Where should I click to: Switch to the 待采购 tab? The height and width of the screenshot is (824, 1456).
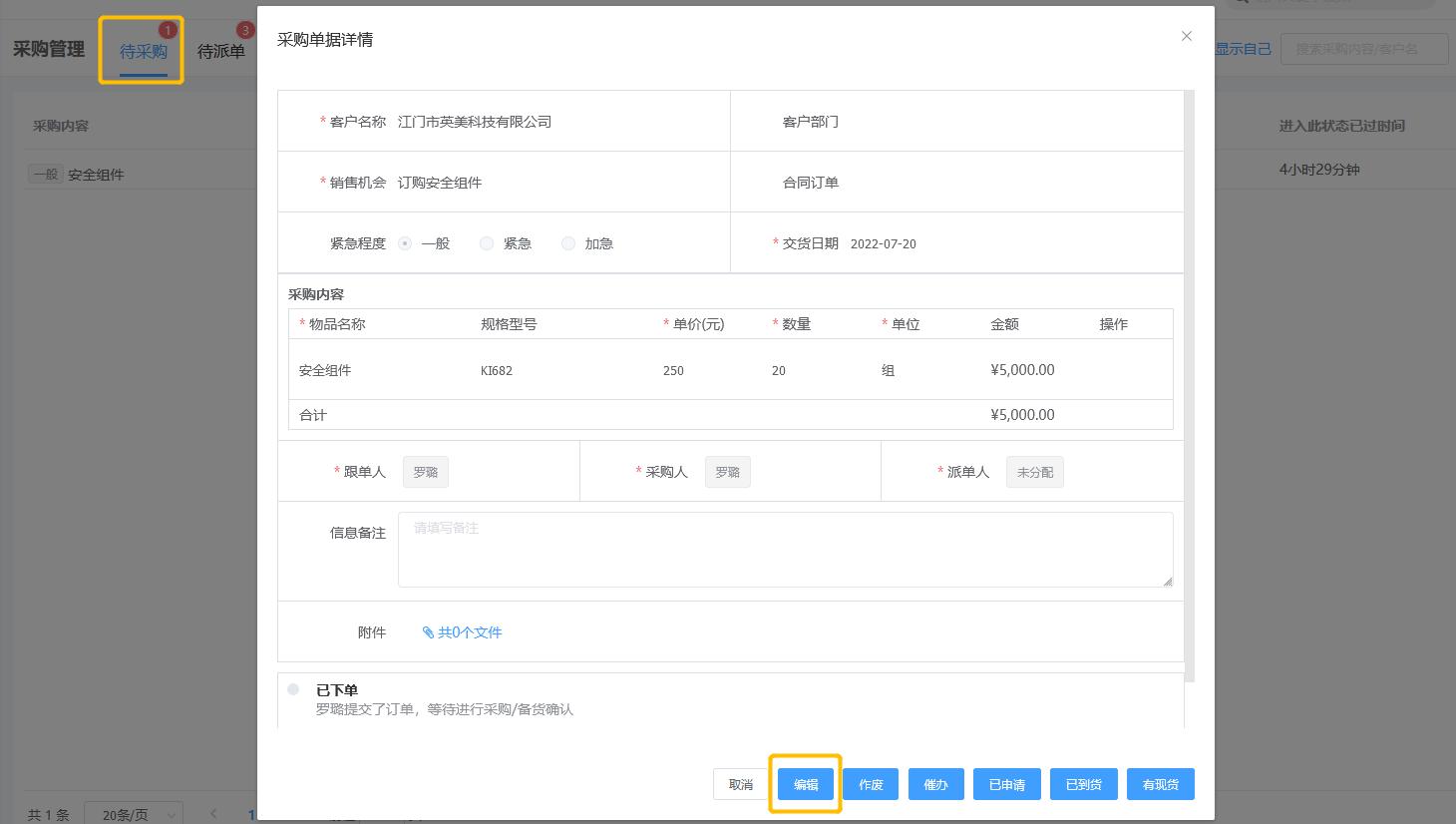143,51
